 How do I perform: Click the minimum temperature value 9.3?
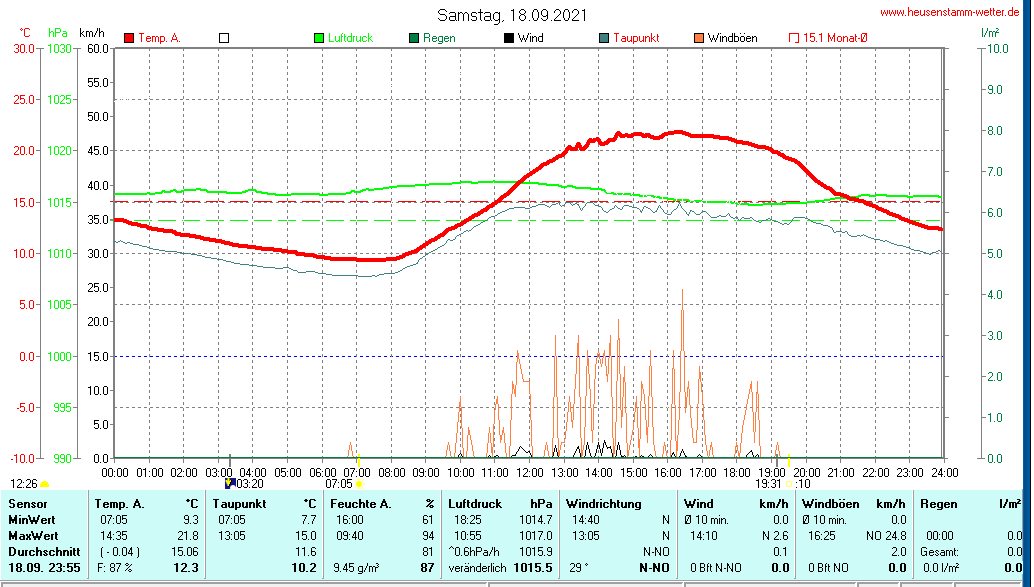(x=191, y=520)
